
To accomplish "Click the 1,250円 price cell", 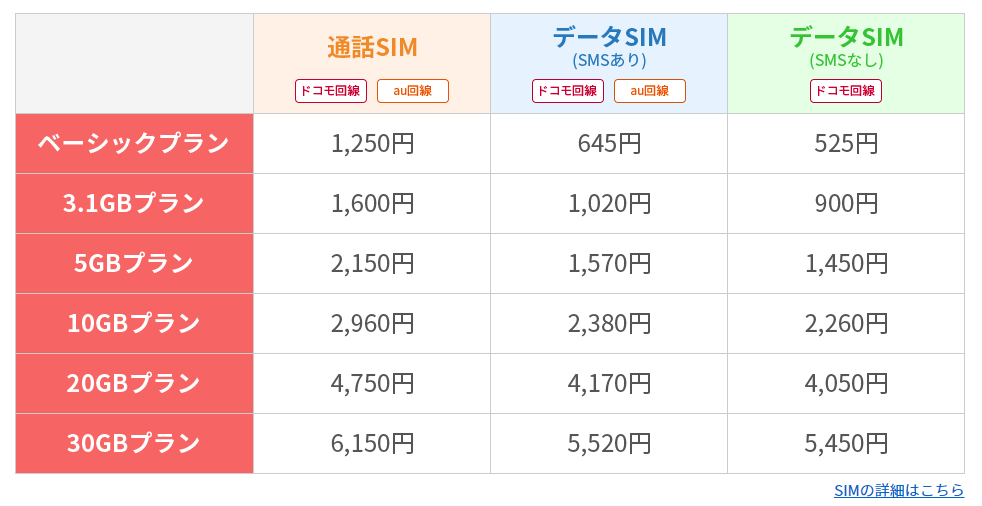I will click(372, 143).
